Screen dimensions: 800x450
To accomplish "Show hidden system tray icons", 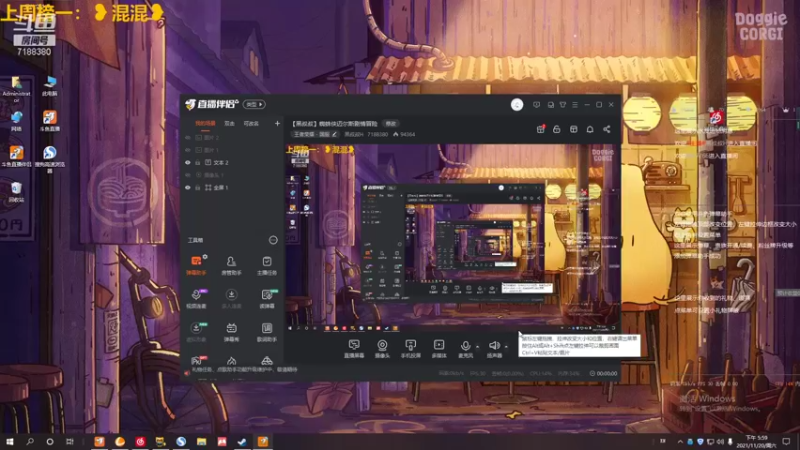I will pos(680,441).
